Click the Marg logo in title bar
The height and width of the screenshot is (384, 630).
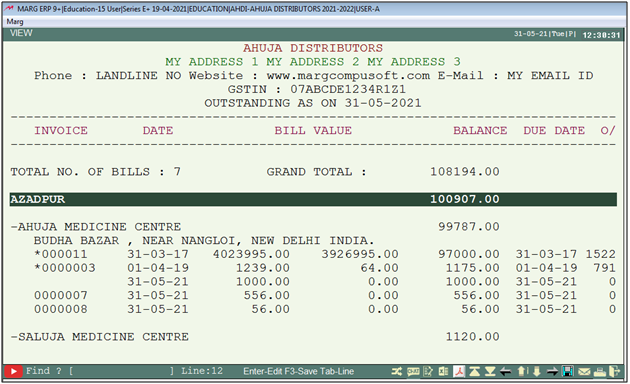[9, 8]
